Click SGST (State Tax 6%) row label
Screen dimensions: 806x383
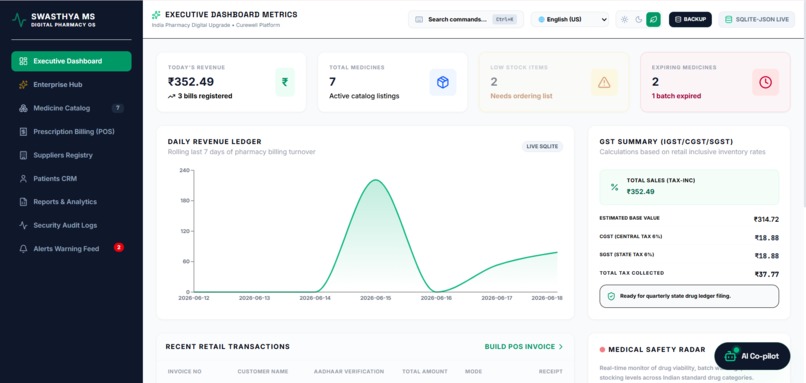[627, 254]
